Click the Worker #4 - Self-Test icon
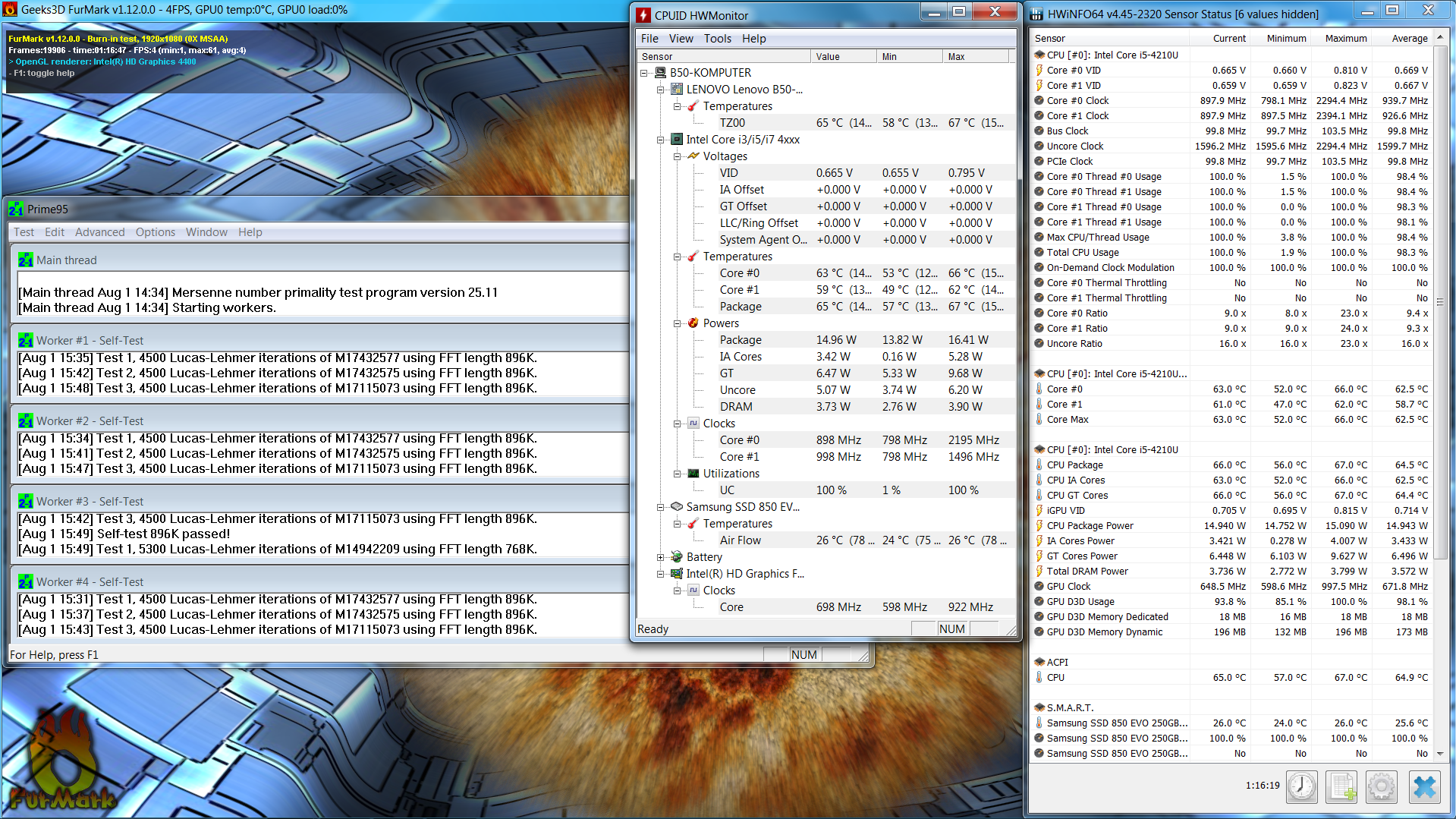This screenshot has height=819, width=1456. [x=26, y=582]
